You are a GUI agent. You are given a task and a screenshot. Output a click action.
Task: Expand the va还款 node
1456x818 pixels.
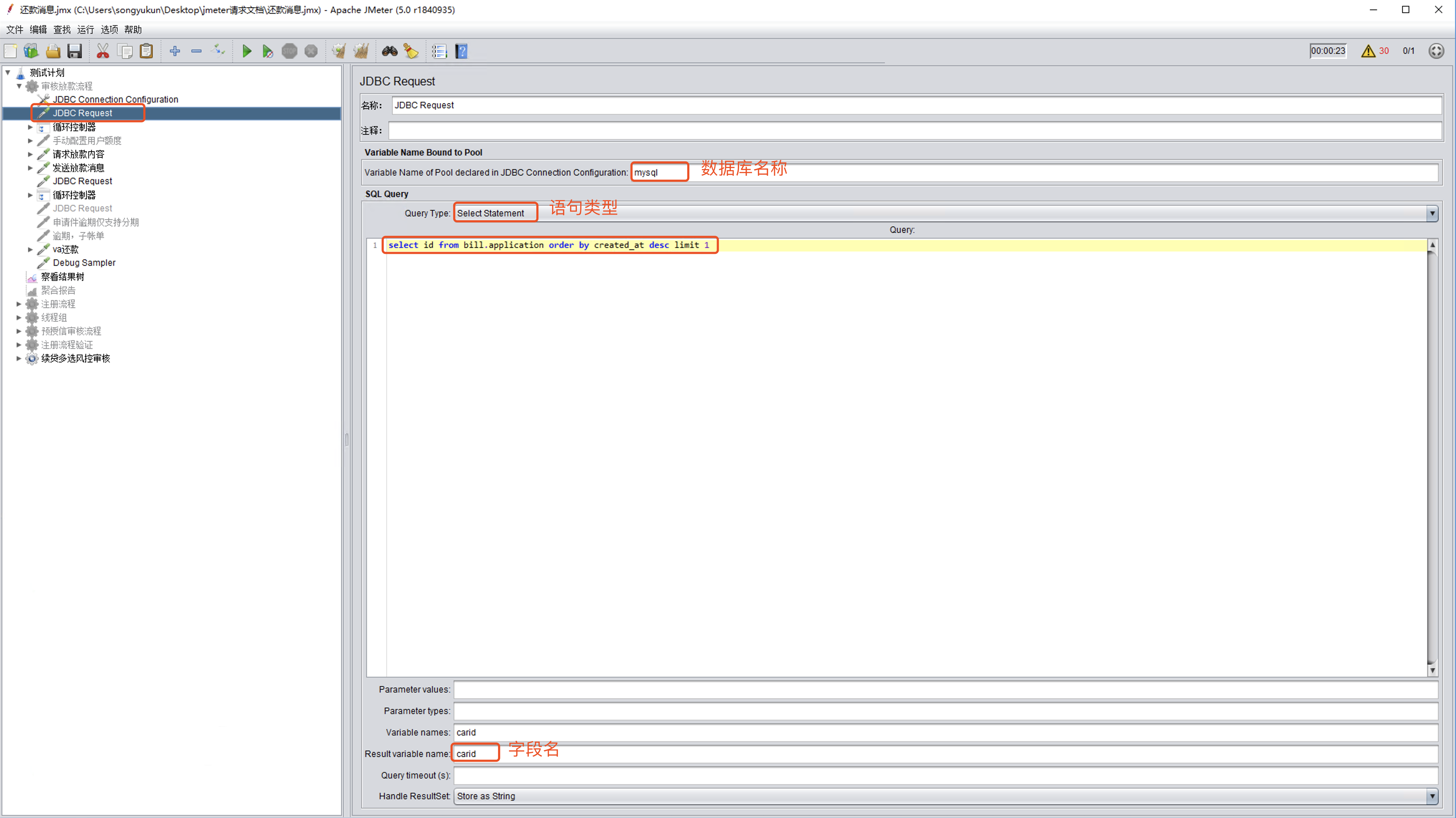click(30, 249)
